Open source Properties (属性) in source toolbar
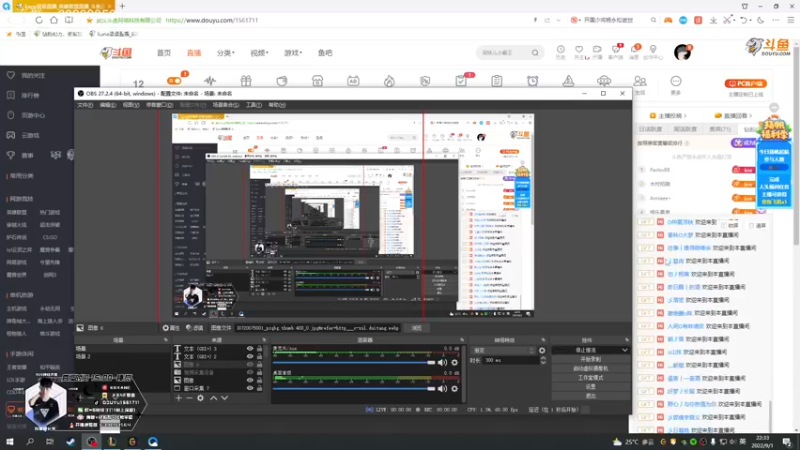The image size is (800, 450). [171, 328]
